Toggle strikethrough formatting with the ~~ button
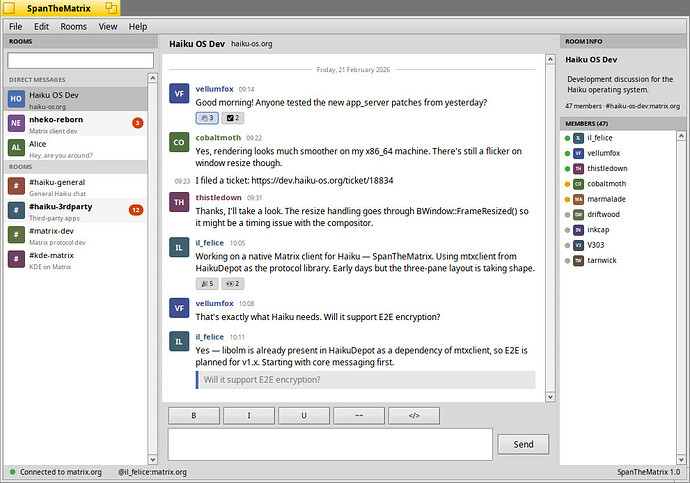 [x=359, y=416]
